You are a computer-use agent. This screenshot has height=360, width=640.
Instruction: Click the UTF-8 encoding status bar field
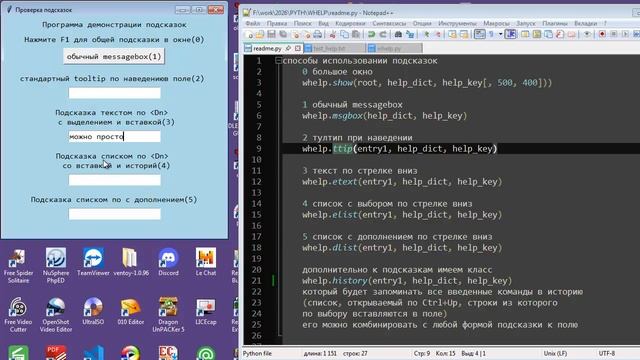pos(607,353)
